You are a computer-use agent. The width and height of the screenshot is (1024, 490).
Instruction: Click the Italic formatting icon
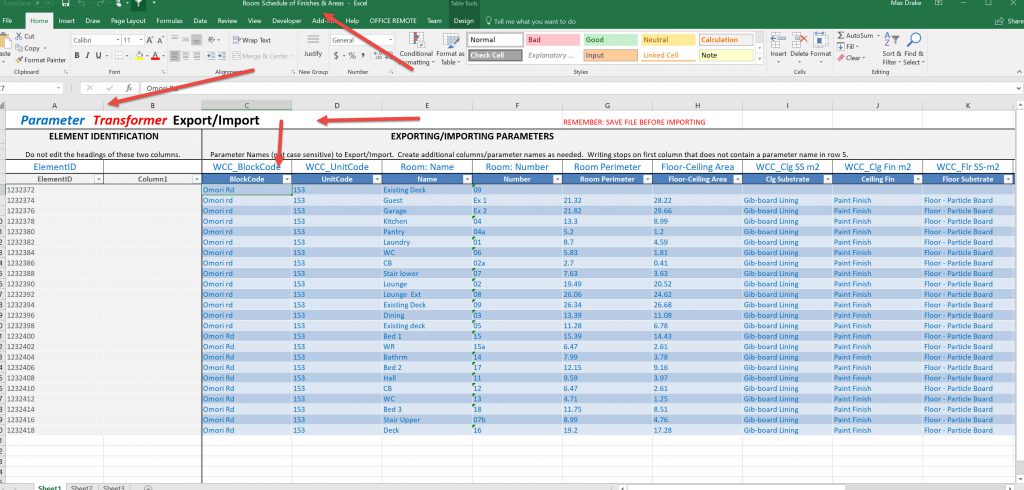click(87, 56)
